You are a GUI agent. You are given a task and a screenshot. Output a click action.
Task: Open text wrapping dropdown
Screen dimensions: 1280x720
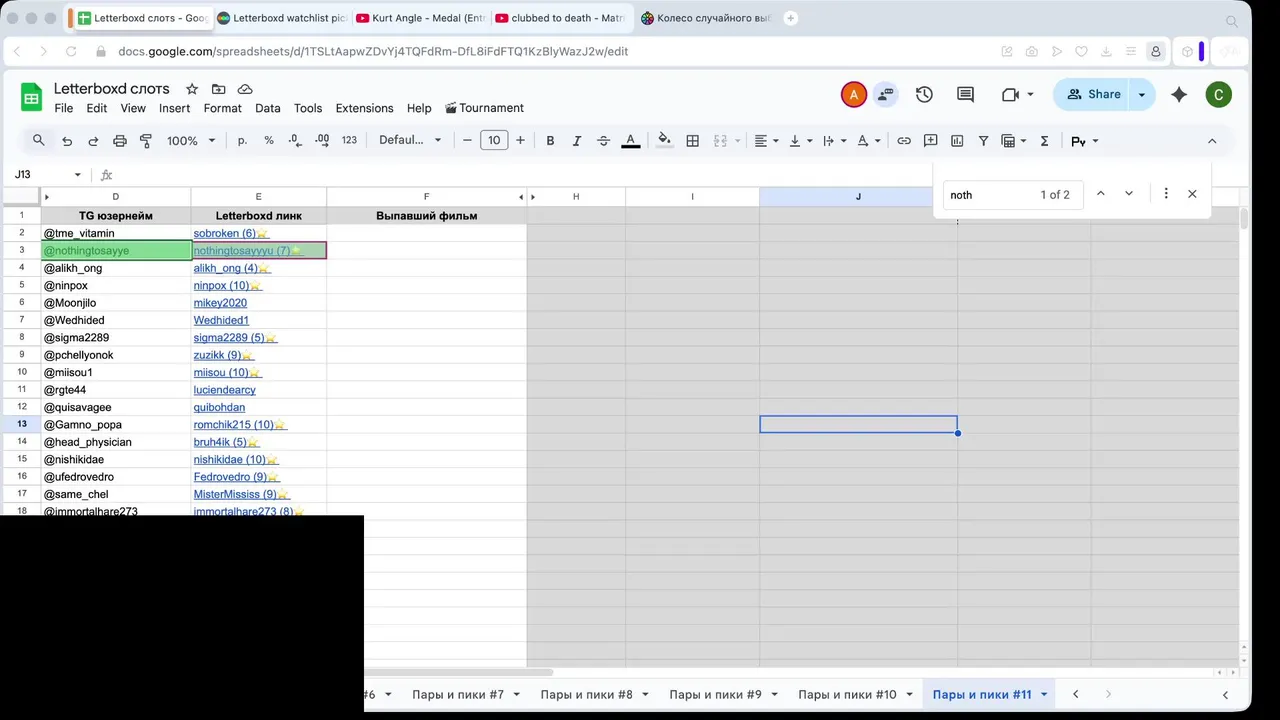[x=834, y=141]
